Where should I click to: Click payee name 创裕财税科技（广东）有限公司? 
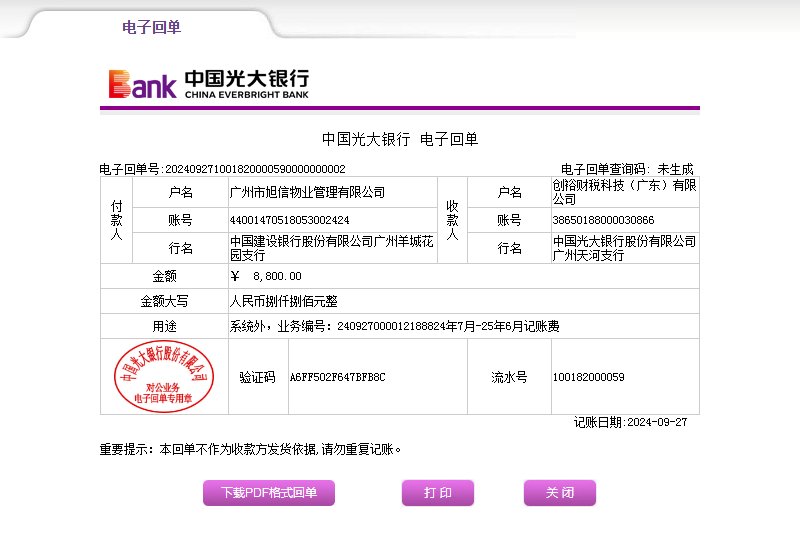coord(624,192)
